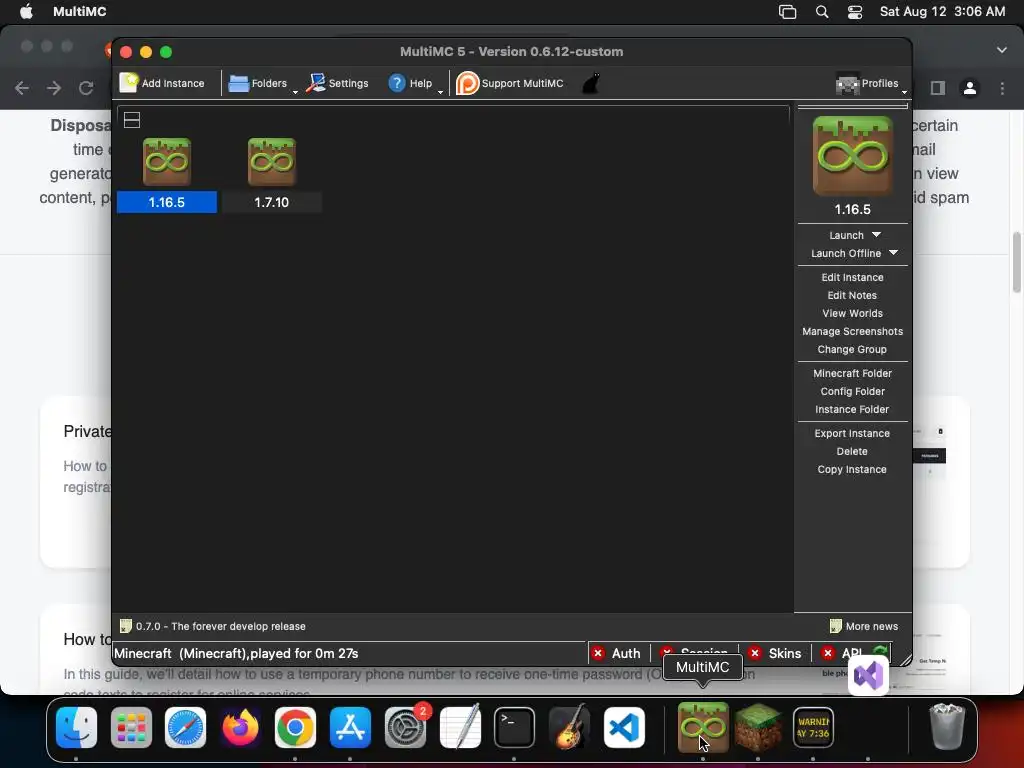Delete the selected instance
The image size is (1024, 768).
coord(852,451)
